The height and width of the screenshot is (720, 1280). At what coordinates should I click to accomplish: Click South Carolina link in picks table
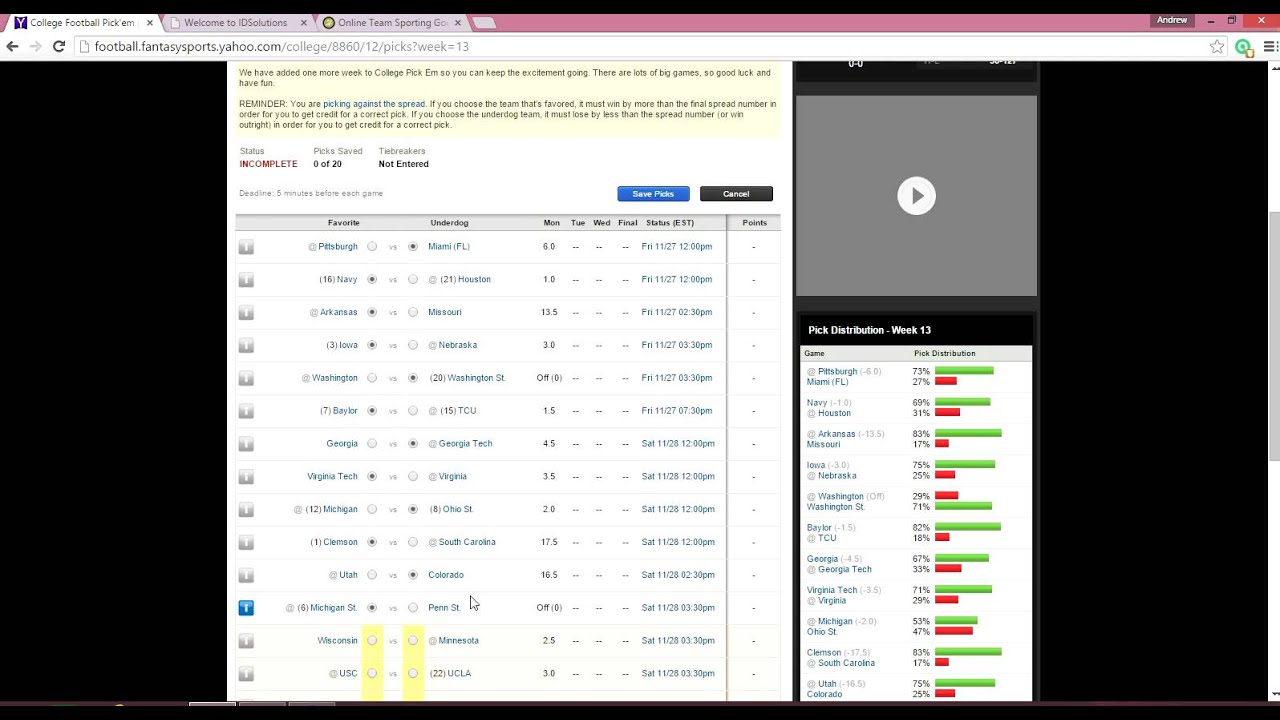467,542
